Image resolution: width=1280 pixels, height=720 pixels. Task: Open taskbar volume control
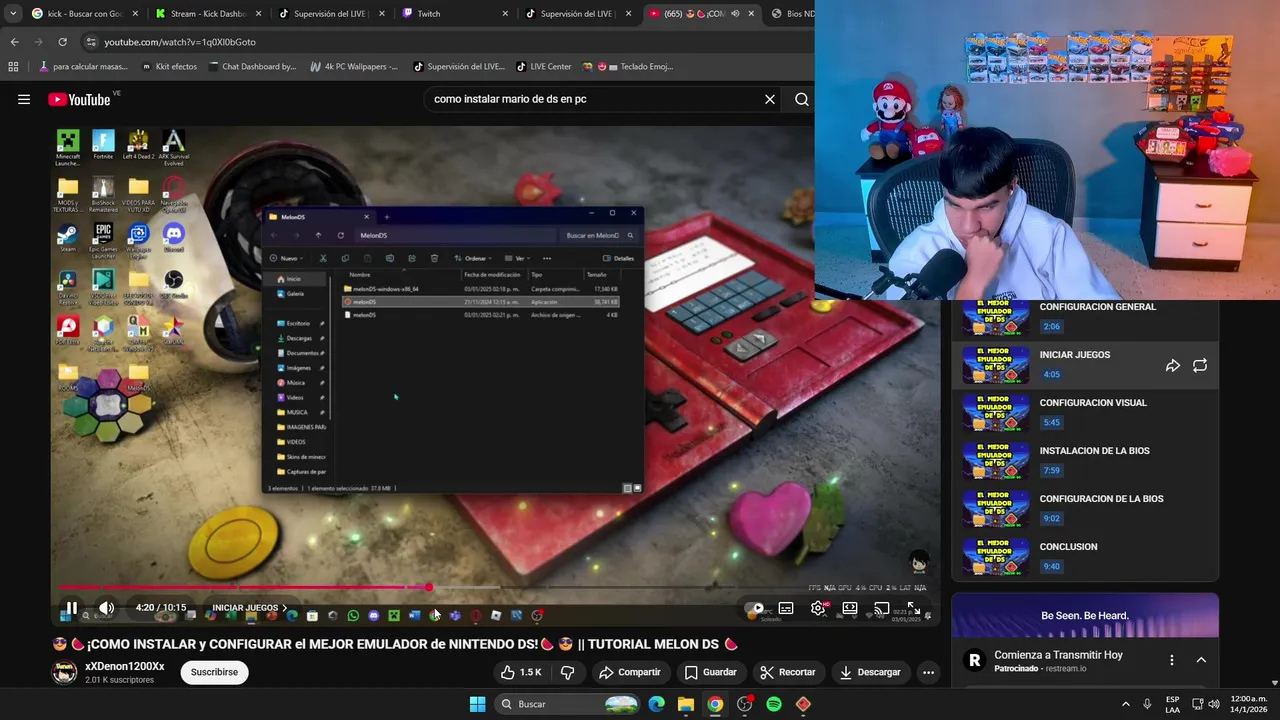coord(1214,704)
